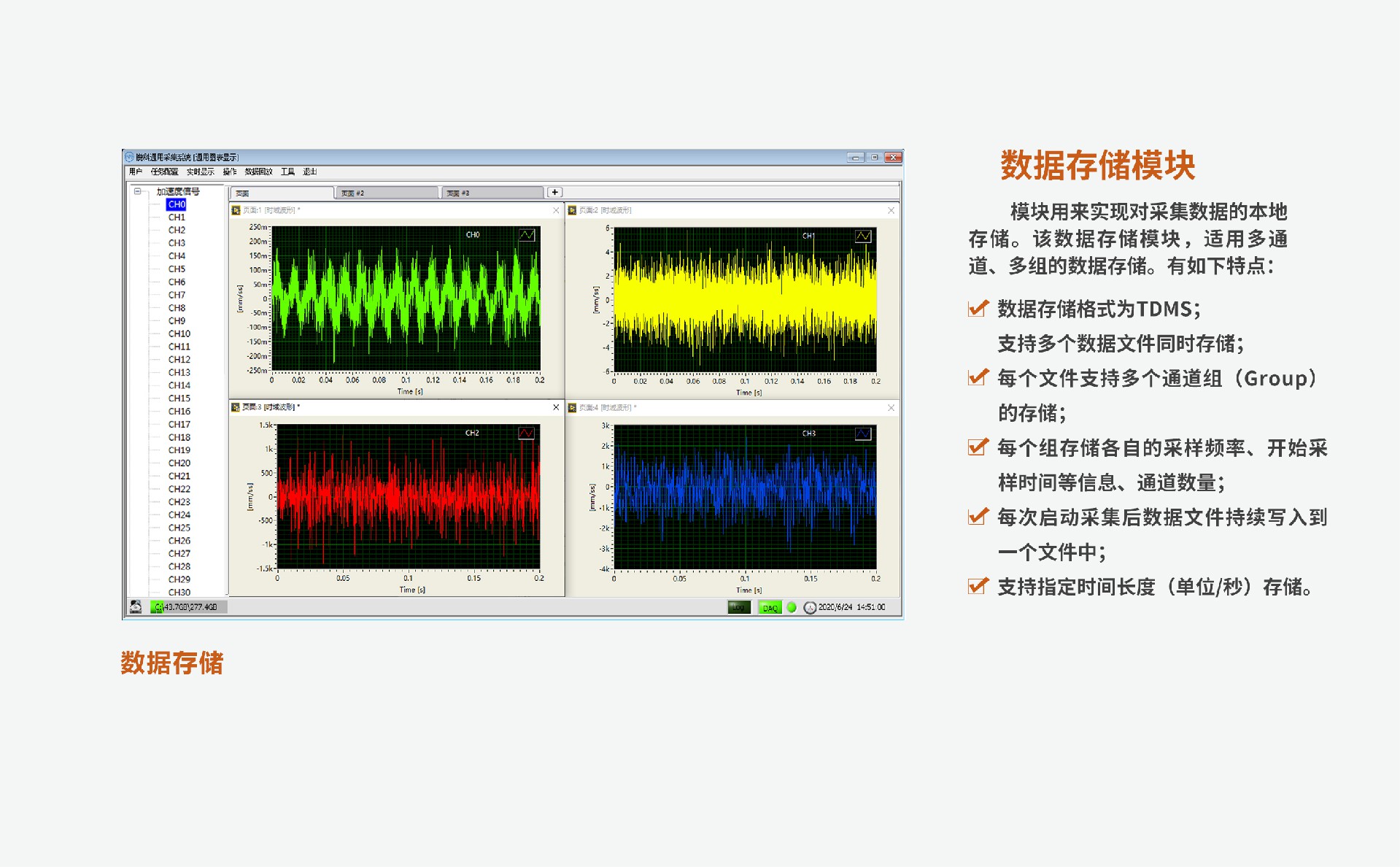Open the 任务配置 menu
The height and width of the screenshot is (867, 1400).
tap(164, 172)
